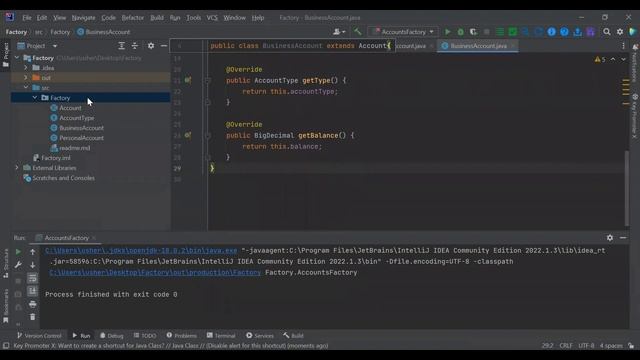Open Project panel options gear

click(x=151, y=46)
